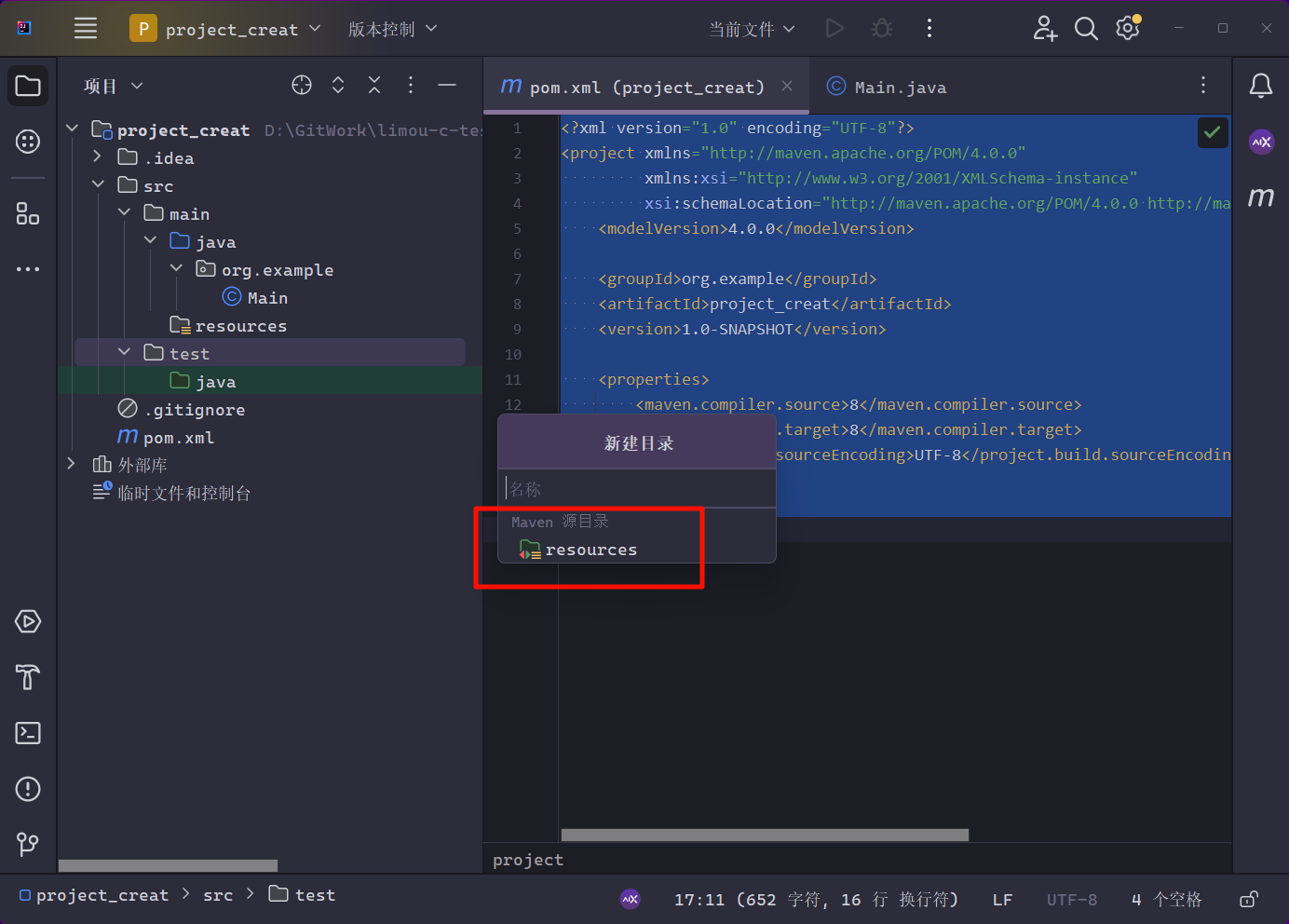Viewport: 1289px width, 924px height.
Task: Expand the .idea folder
Action: pos(98,157)
